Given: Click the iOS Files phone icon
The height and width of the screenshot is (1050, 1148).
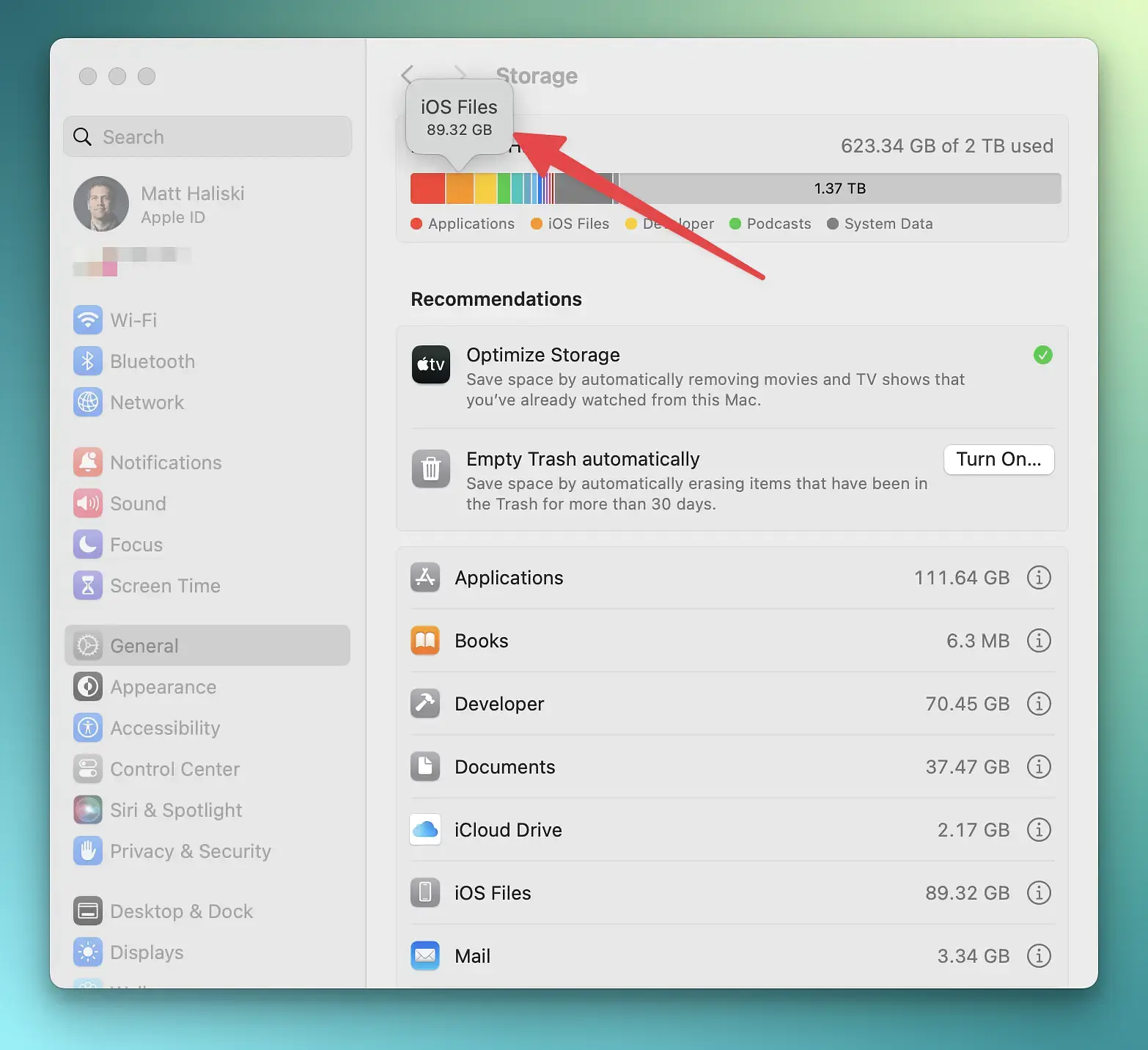Looking at the screenshot, I should pyautogui.click(x=425, y=892).
